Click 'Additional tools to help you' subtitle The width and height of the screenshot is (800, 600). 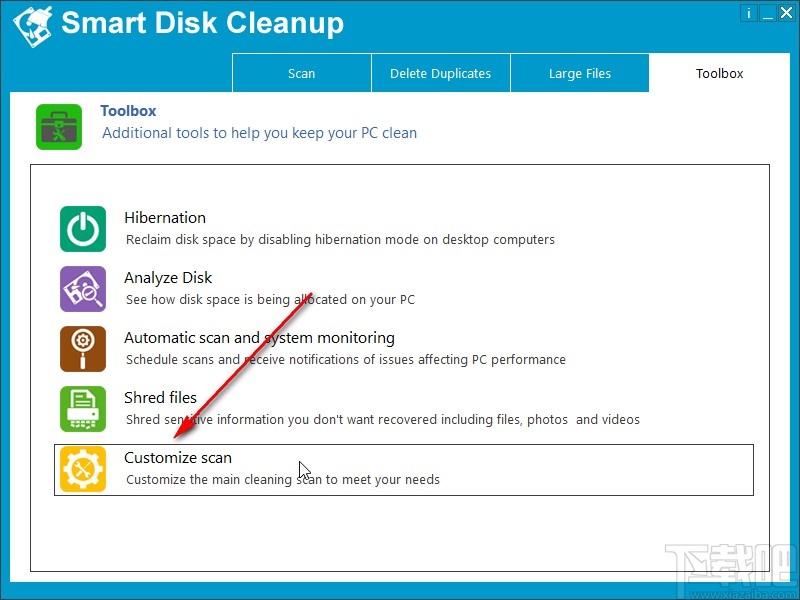(260, 133)
